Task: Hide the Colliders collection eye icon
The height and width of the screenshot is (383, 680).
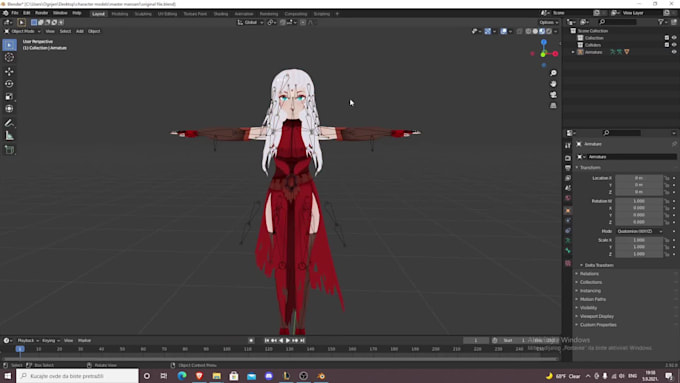Action: (674, 45)
